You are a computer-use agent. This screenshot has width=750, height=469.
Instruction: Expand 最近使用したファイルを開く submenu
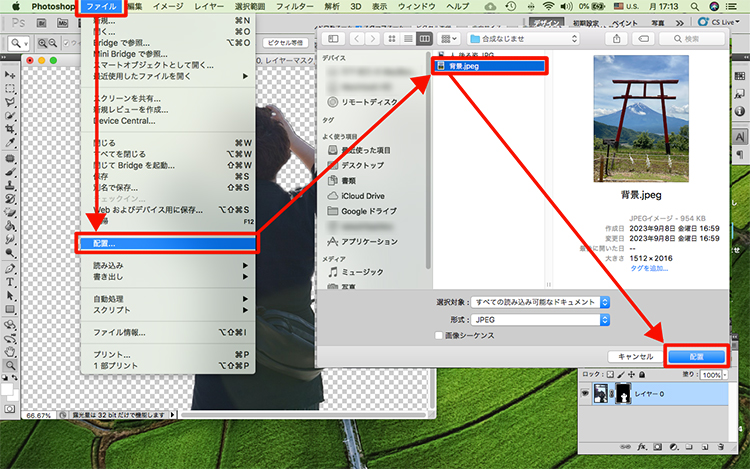point(168,76)
